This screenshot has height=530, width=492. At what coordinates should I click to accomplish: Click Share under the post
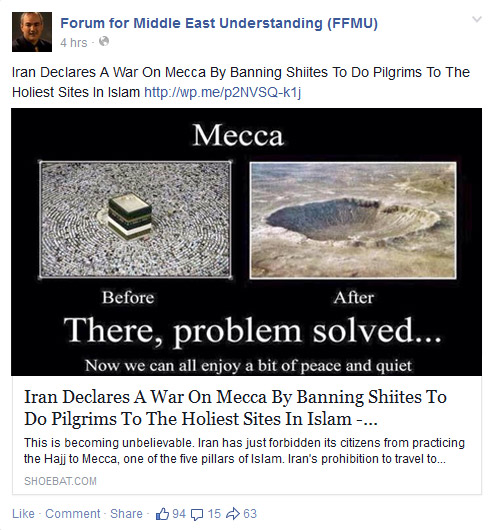[126, 513]
